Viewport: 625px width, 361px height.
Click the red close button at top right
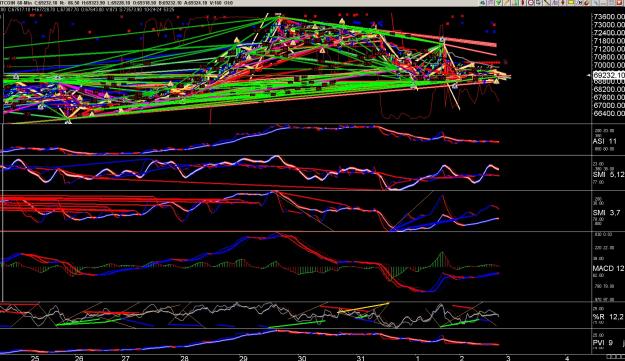coord(619,2)
